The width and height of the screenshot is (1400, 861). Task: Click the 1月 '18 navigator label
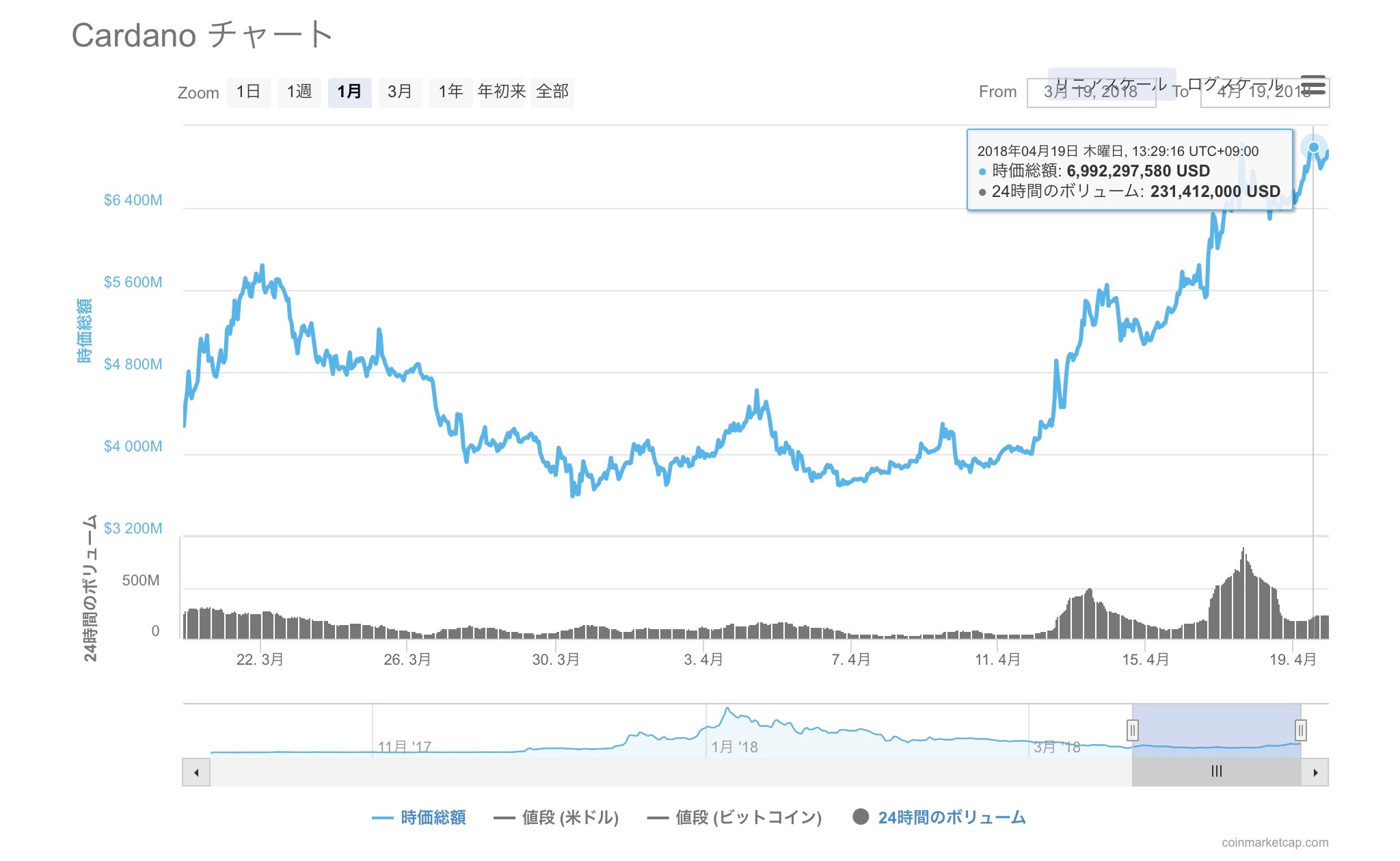735,747
